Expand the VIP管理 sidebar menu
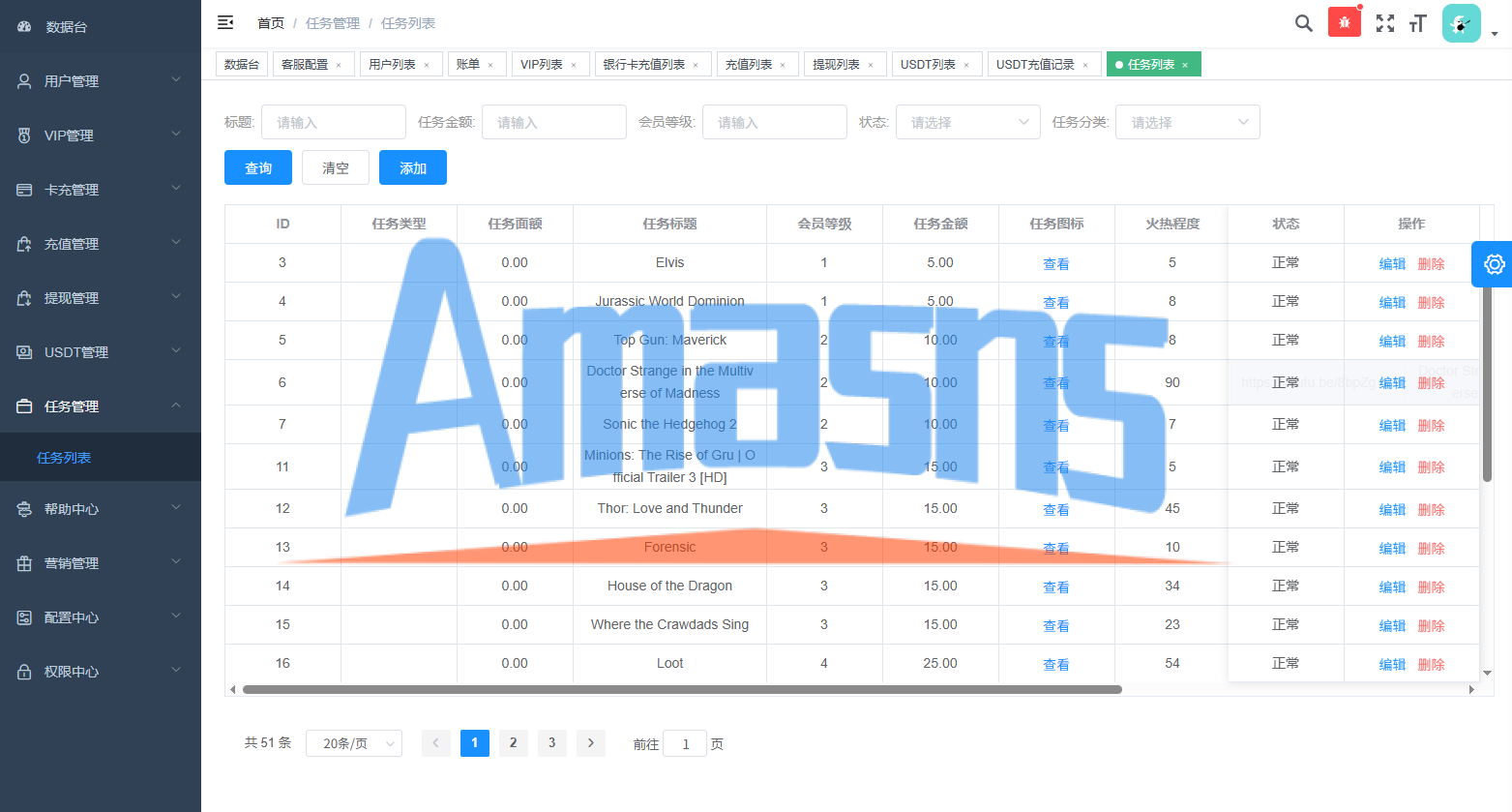The image size is (1512, 812). (x=101, y=135)
